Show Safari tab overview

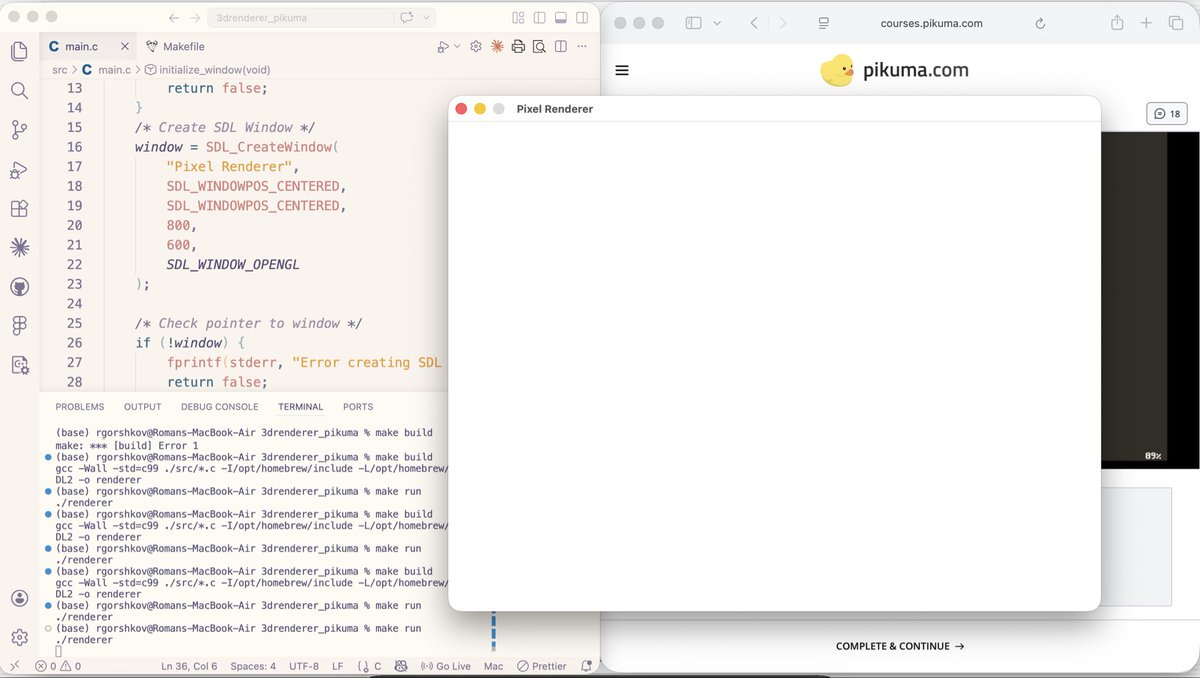(x=1176, y=23)
